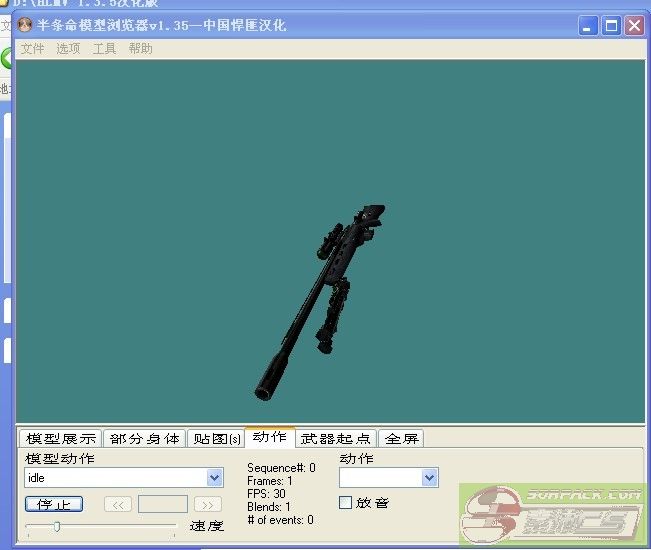Switch to the 部分身体 tab
Viewport: 651px width, 550px height.
(144, 438)
